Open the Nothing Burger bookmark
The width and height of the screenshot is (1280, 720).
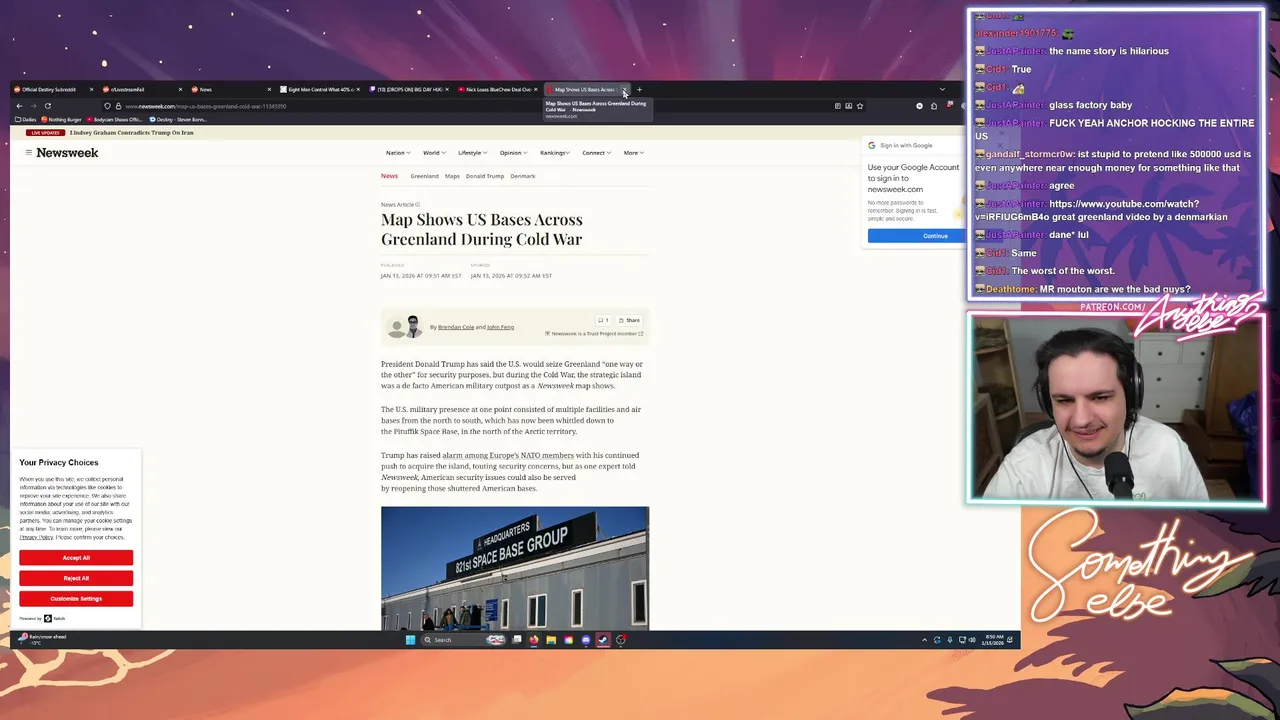[x=62, y=119]
